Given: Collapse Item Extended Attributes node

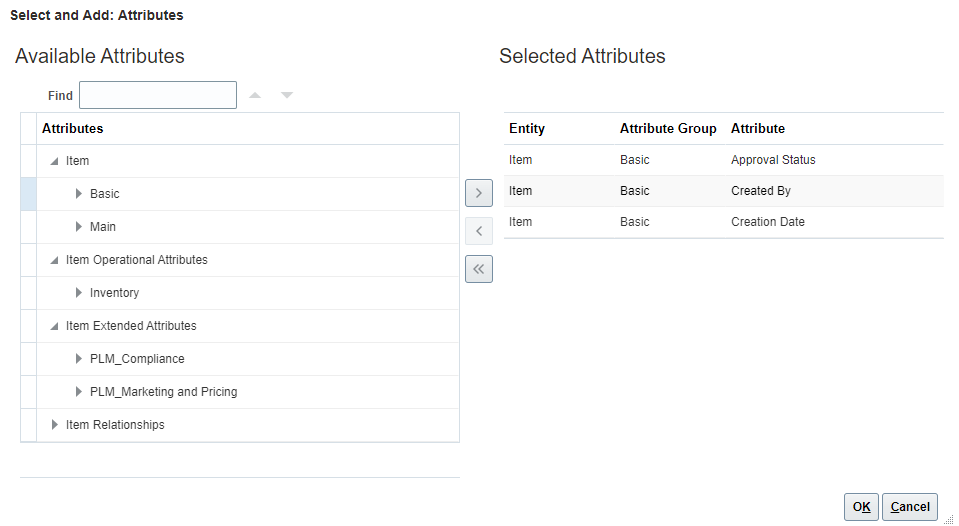Looking at the screenshot, I should coord(54,326).
